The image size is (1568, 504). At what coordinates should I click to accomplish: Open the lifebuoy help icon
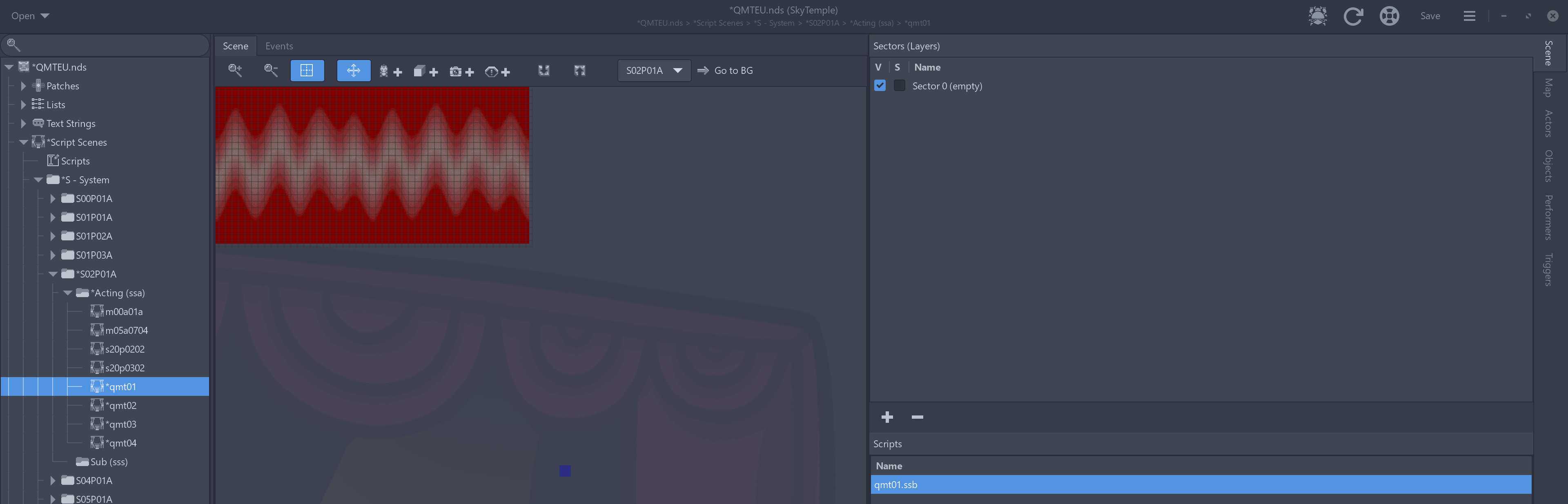coord(1389,16)
